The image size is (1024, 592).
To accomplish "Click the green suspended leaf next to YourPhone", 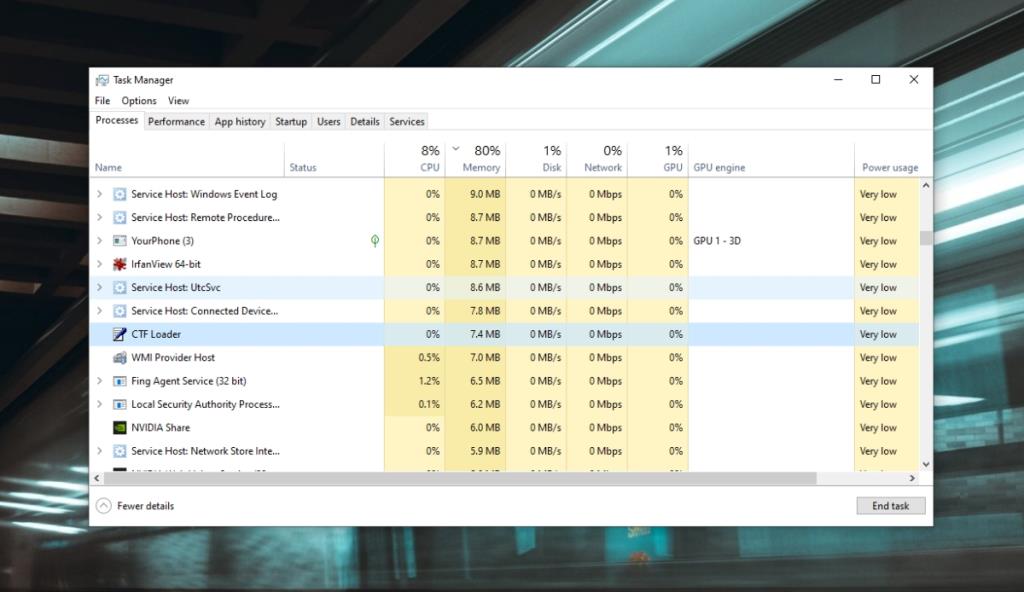I will coord(375,241).
